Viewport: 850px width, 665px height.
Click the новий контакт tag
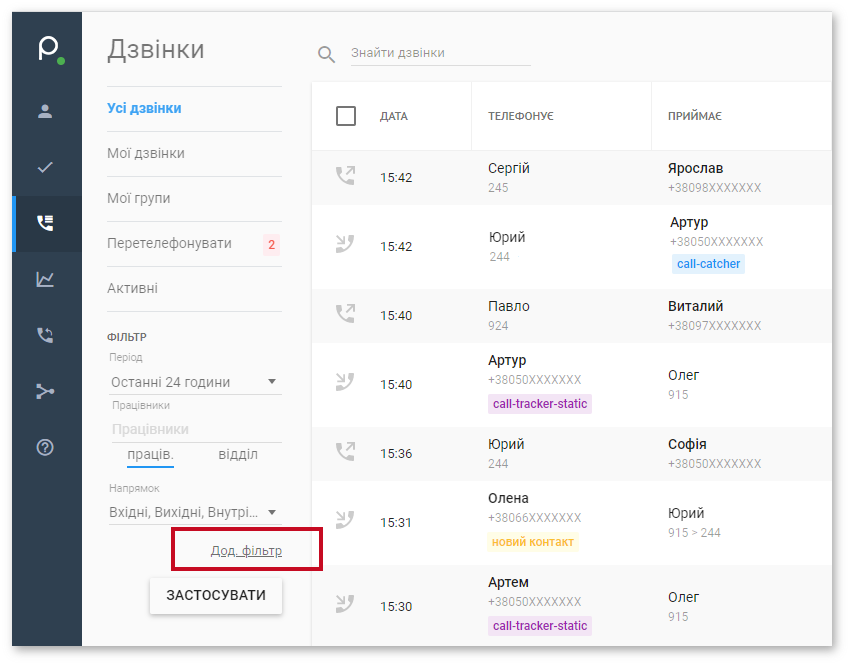coord(532,542)
